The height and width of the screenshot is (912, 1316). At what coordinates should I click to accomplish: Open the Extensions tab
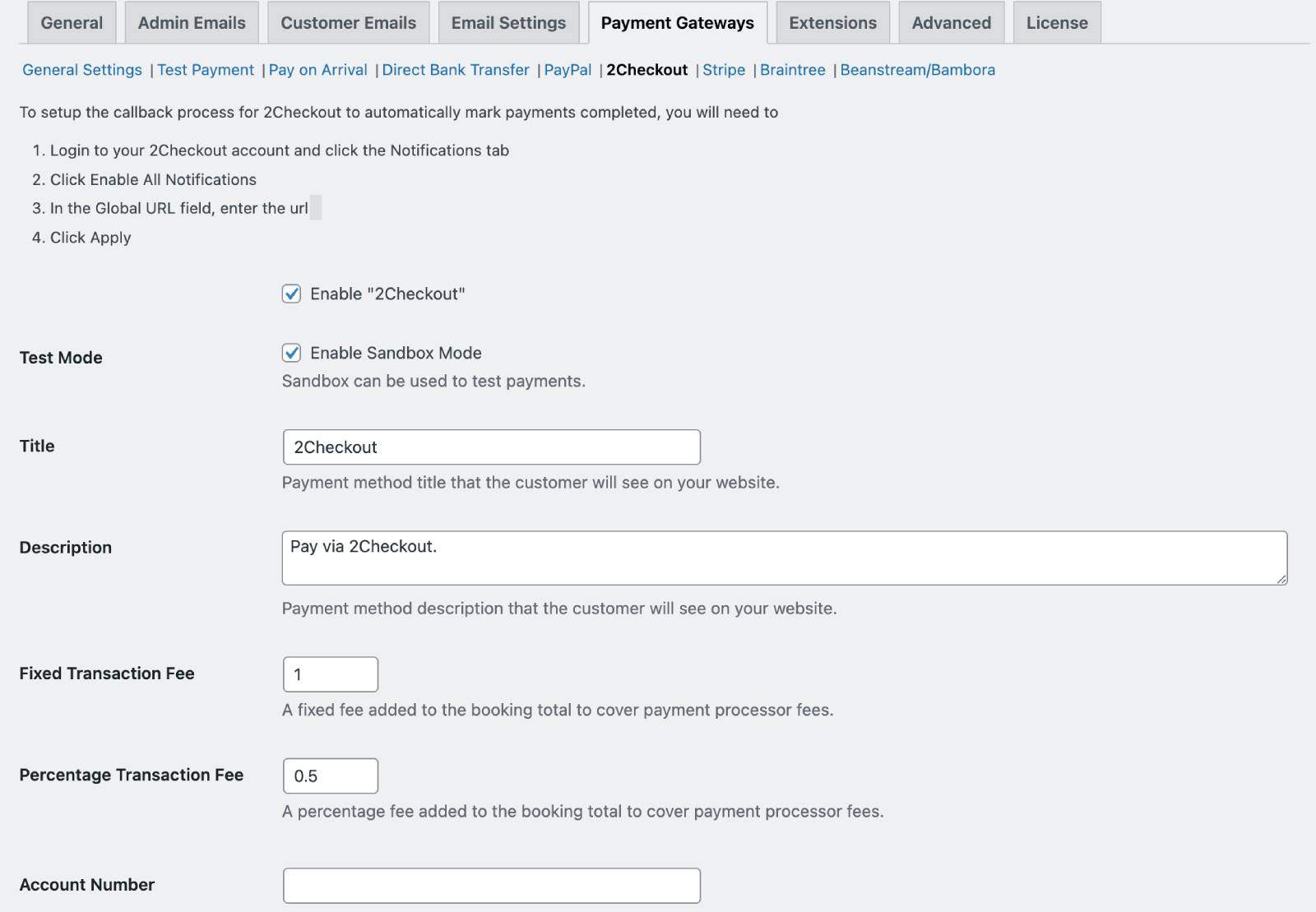pos(832,23)
